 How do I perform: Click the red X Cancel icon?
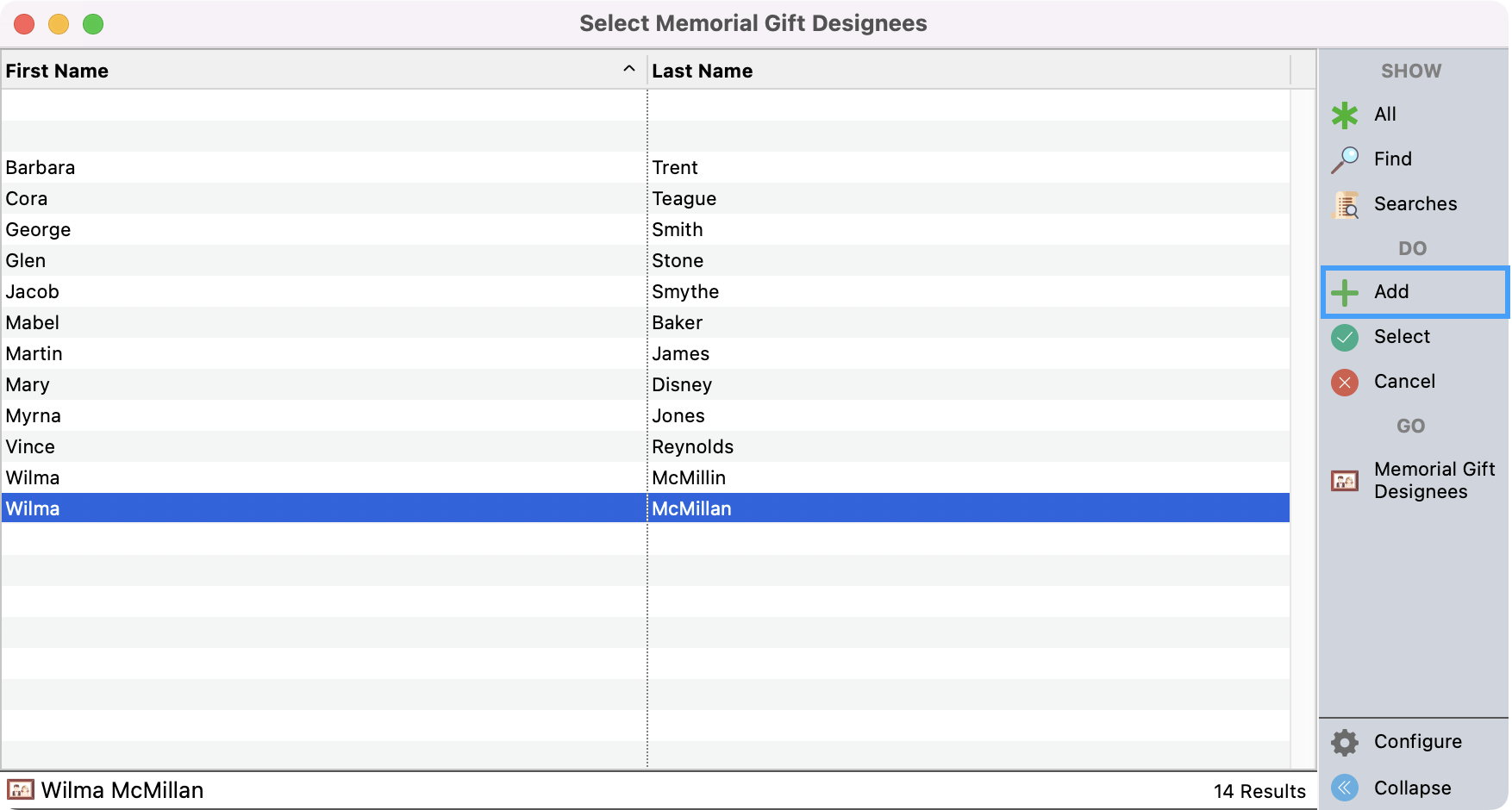coord(1344,382)
